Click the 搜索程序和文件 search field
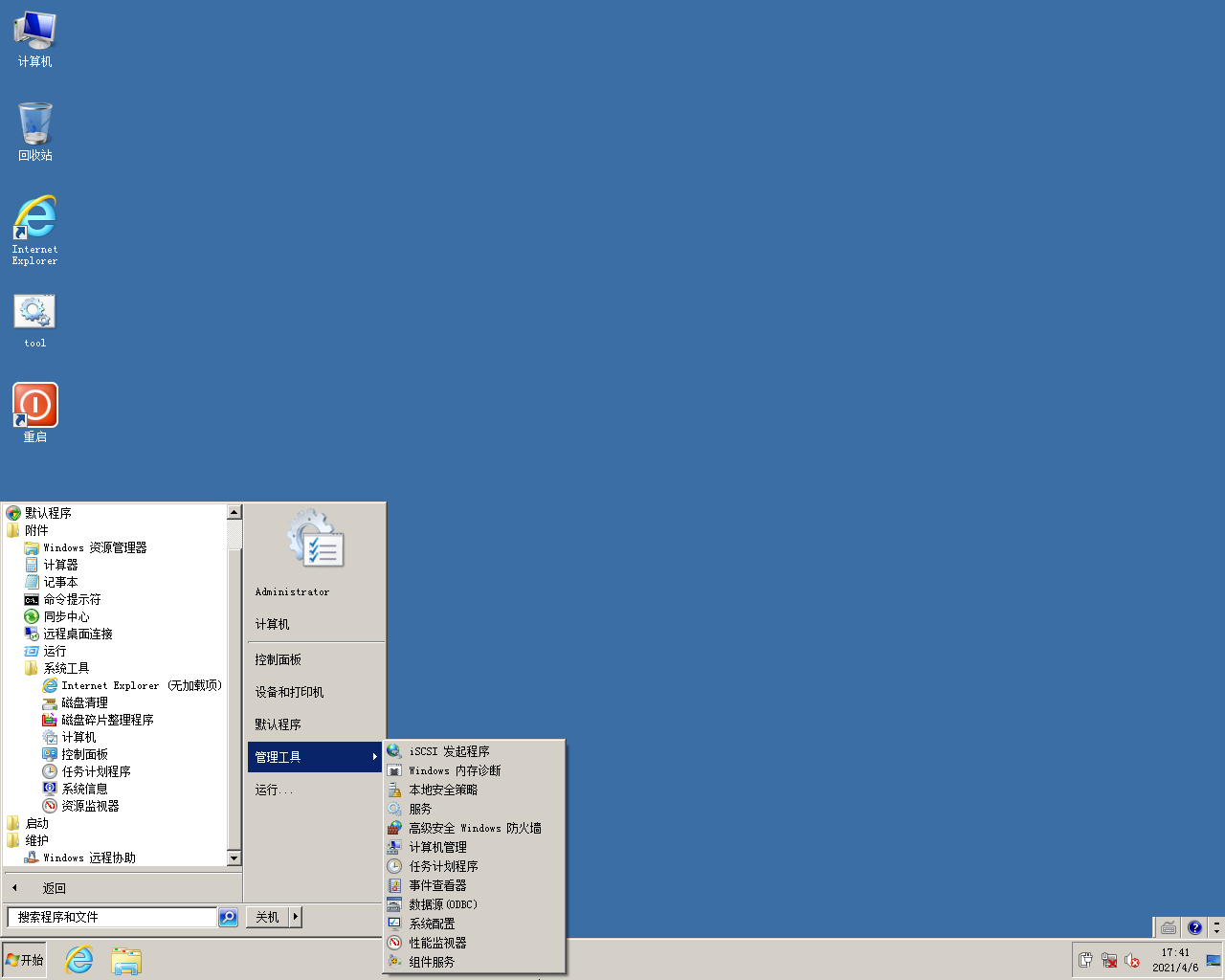 pyautogui.click(x=112, y=917)
